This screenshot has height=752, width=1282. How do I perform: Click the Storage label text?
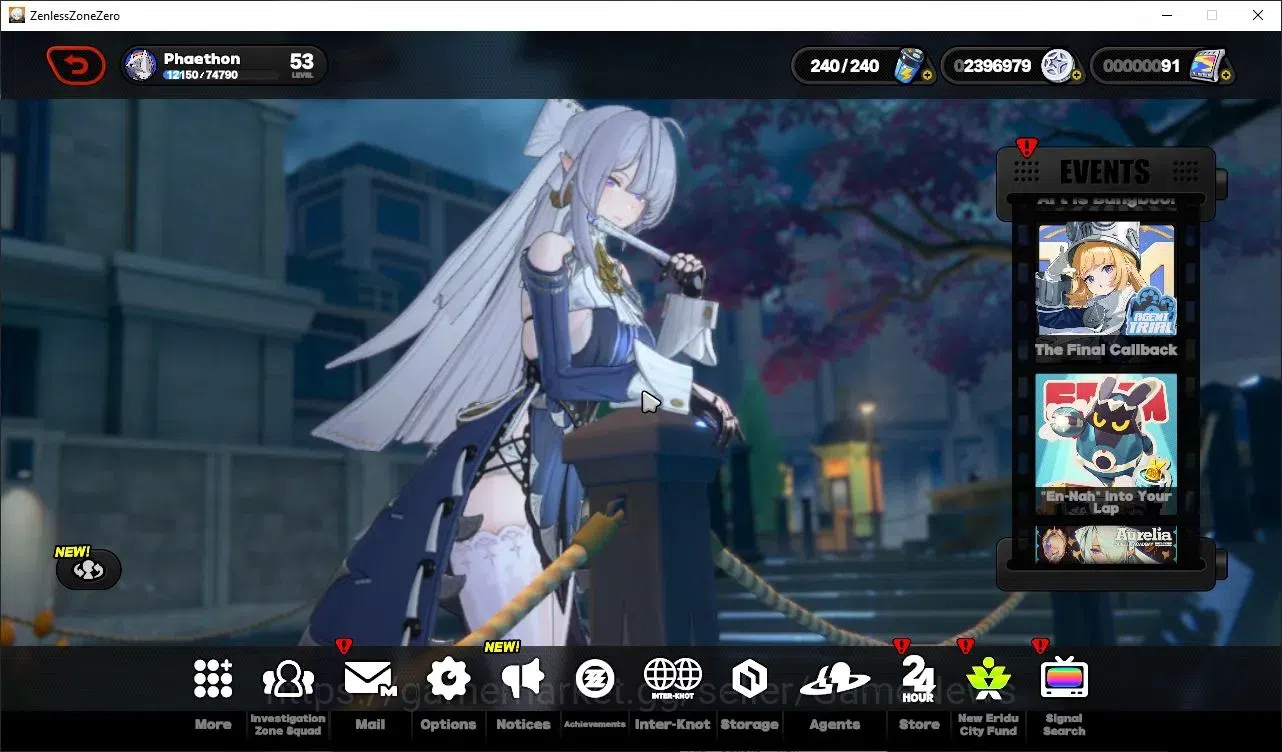coord(749,724)
